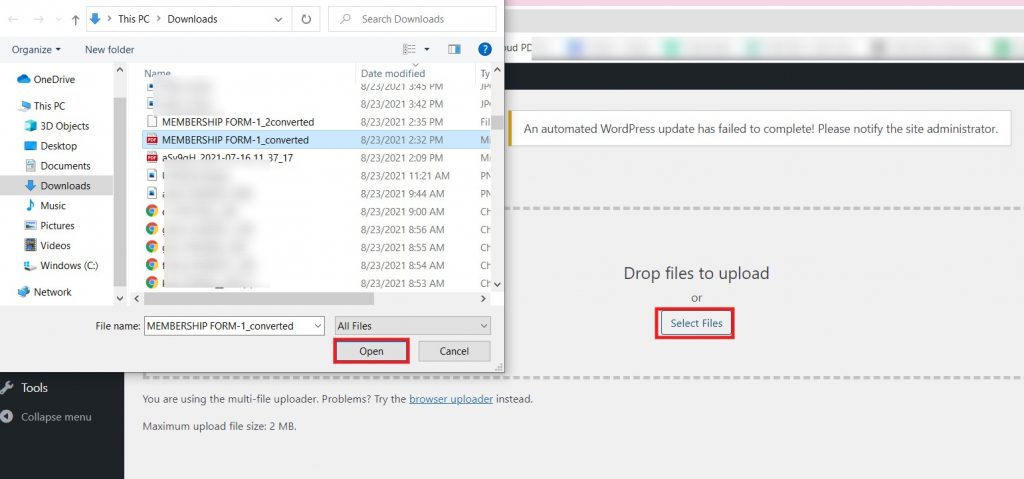Click Chrome icon on 8:55 AM file row
This screenshot has width=1024, height=479.
[x=152, y=246]
